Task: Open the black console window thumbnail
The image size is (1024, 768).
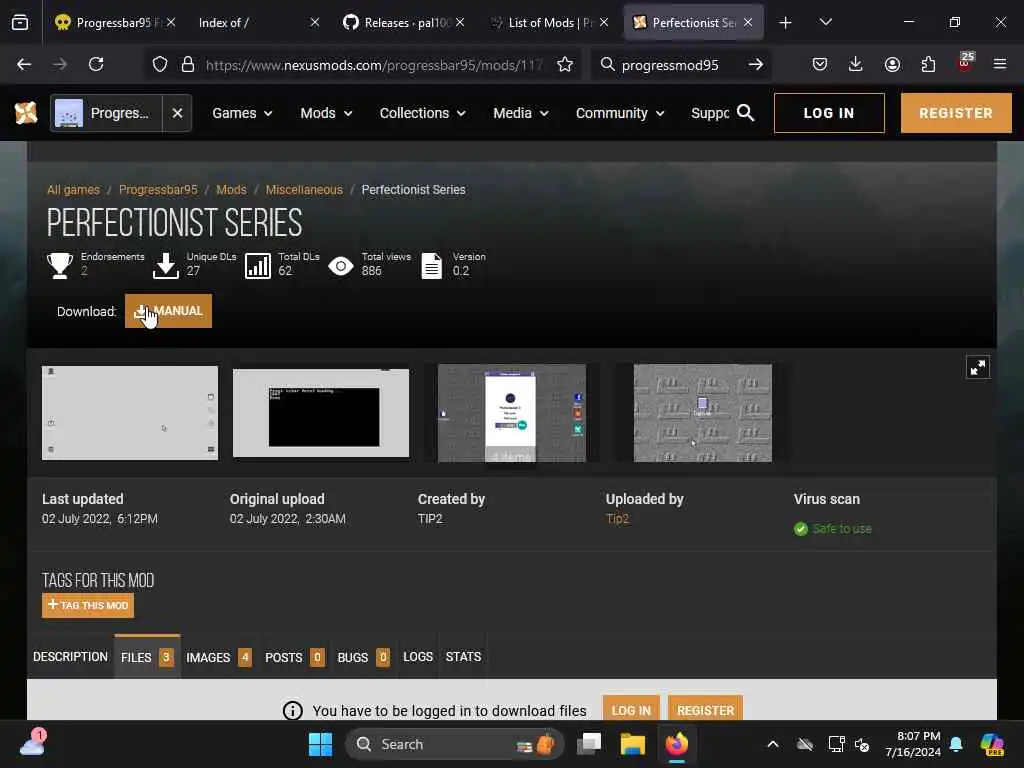Action: click(321, 413)
